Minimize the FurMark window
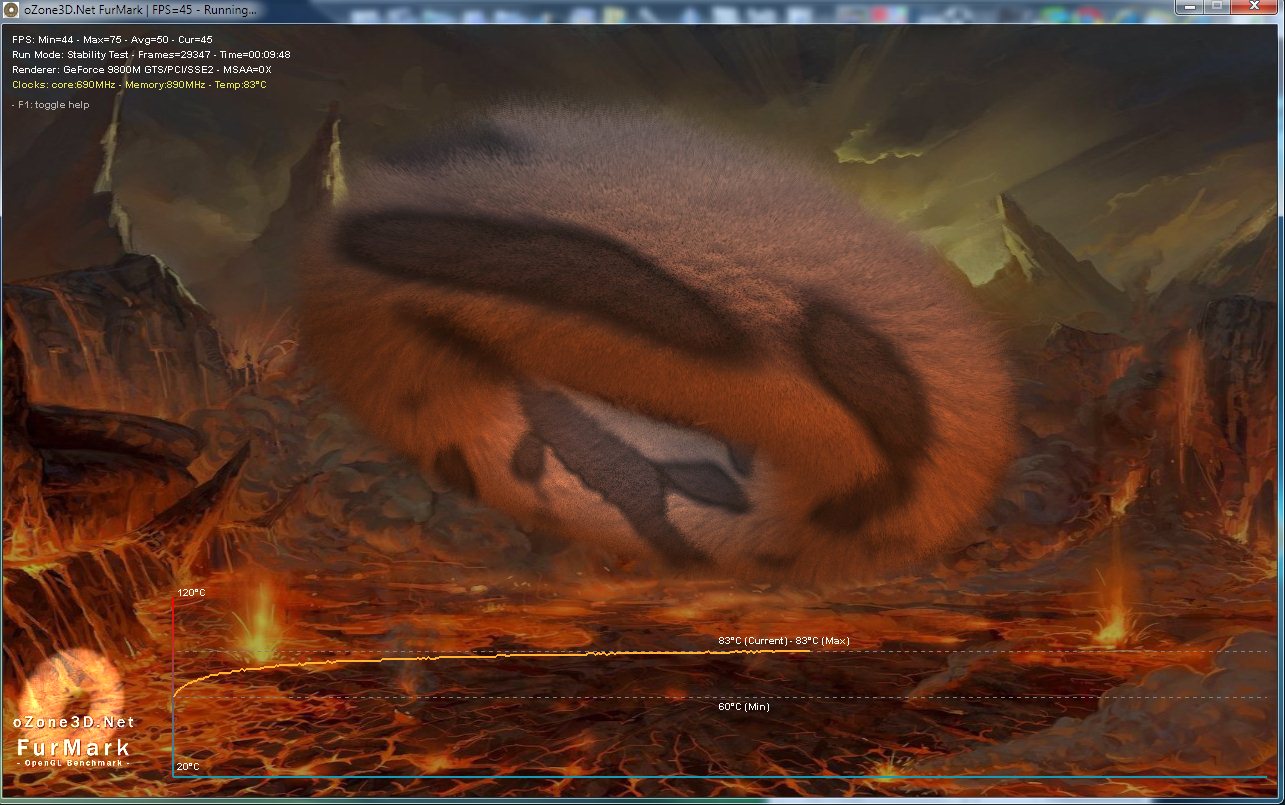 [1190, 7]
